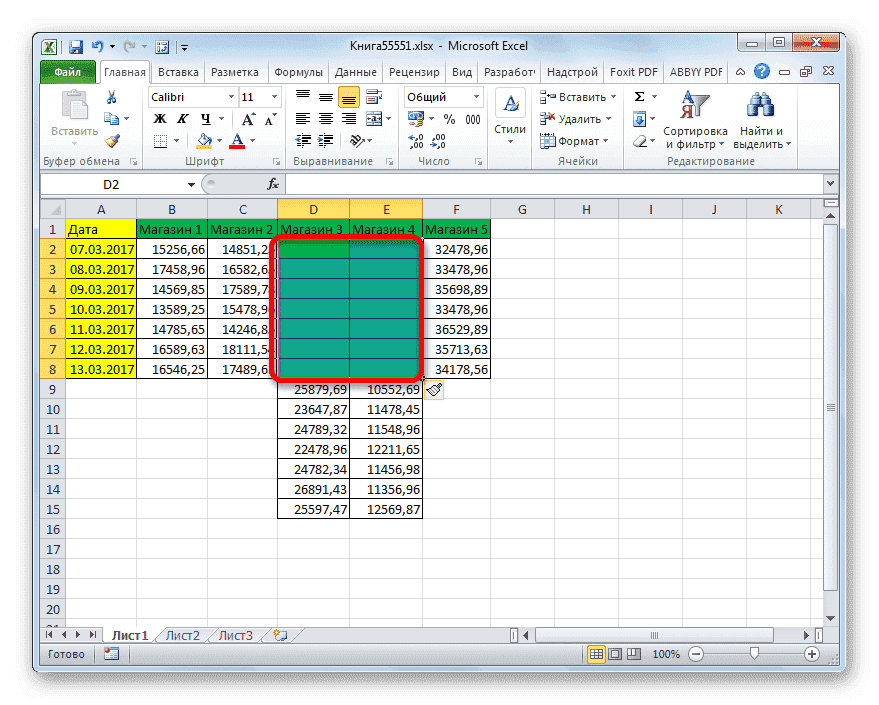Click the increase decimal icon
879x705 pixels.
click(x=414, y=139)
